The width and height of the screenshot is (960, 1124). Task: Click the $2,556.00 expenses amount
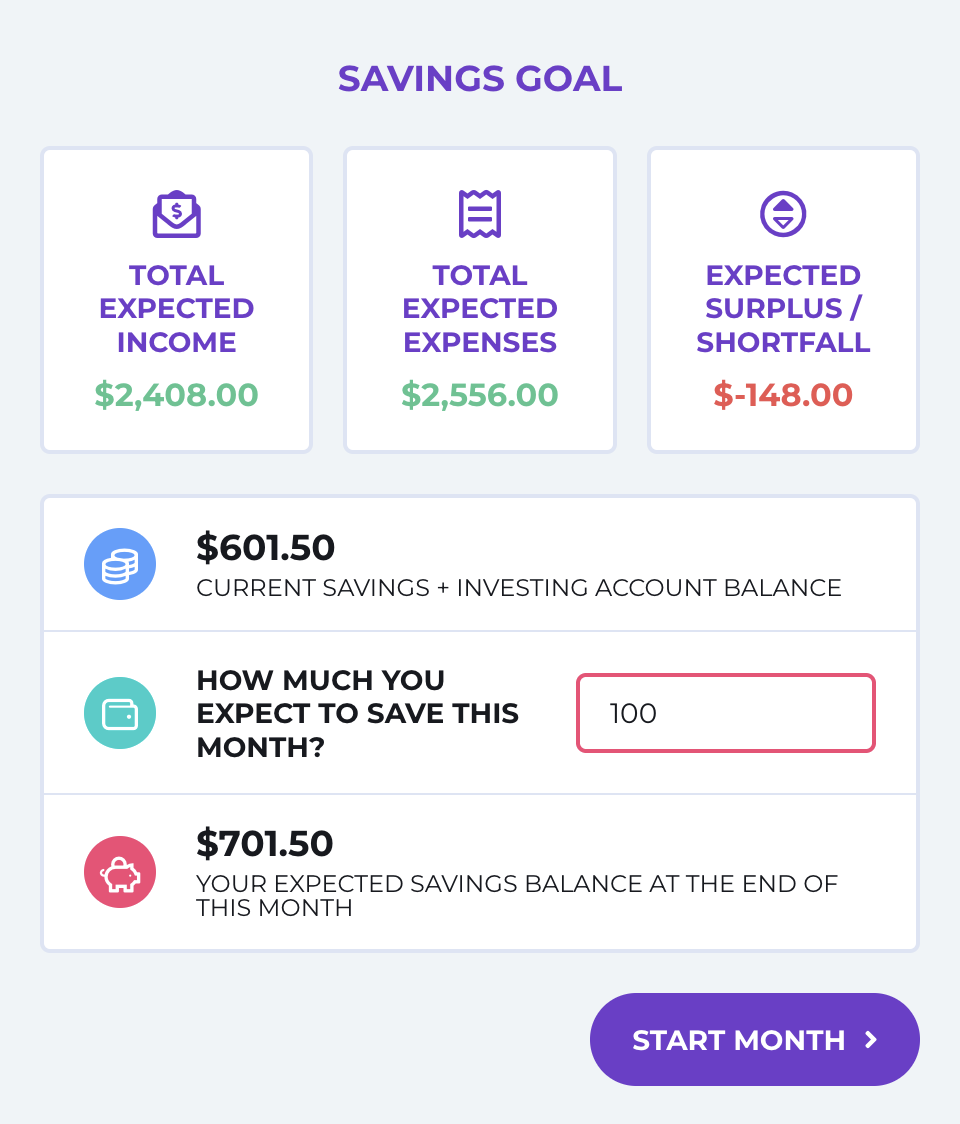coord(480,395)
